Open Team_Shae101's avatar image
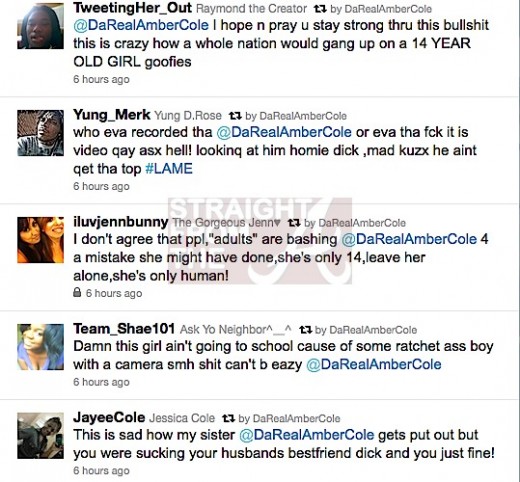The height and width of the screenshot is (482, 520). coord(40,347)
